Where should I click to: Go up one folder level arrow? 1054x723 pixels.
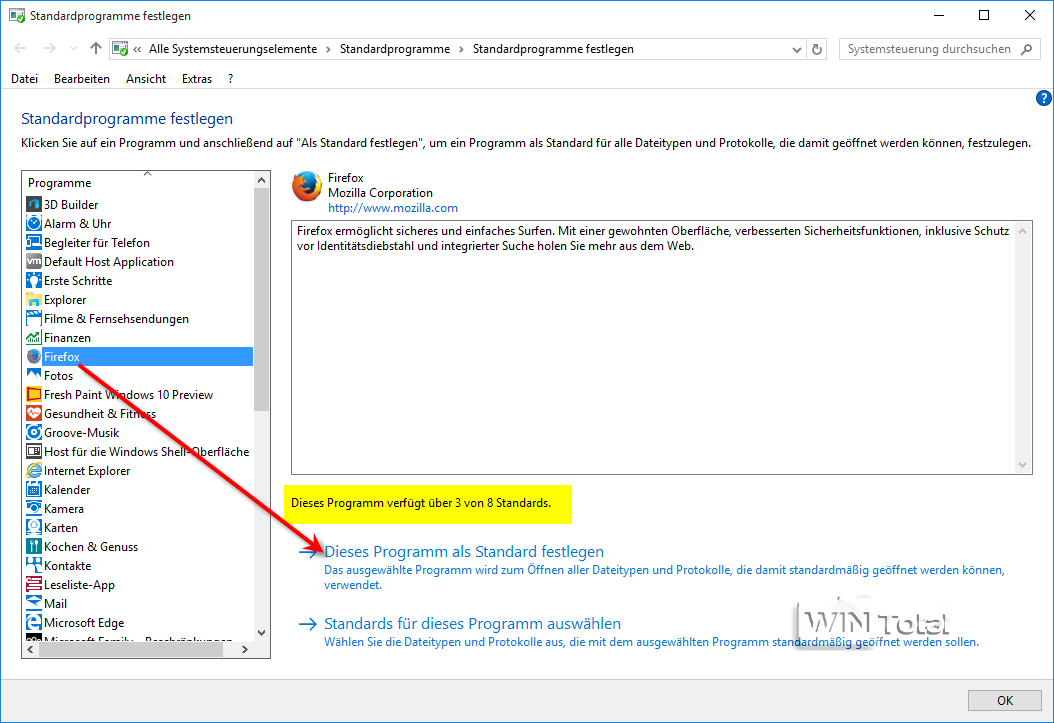[95, 48]
